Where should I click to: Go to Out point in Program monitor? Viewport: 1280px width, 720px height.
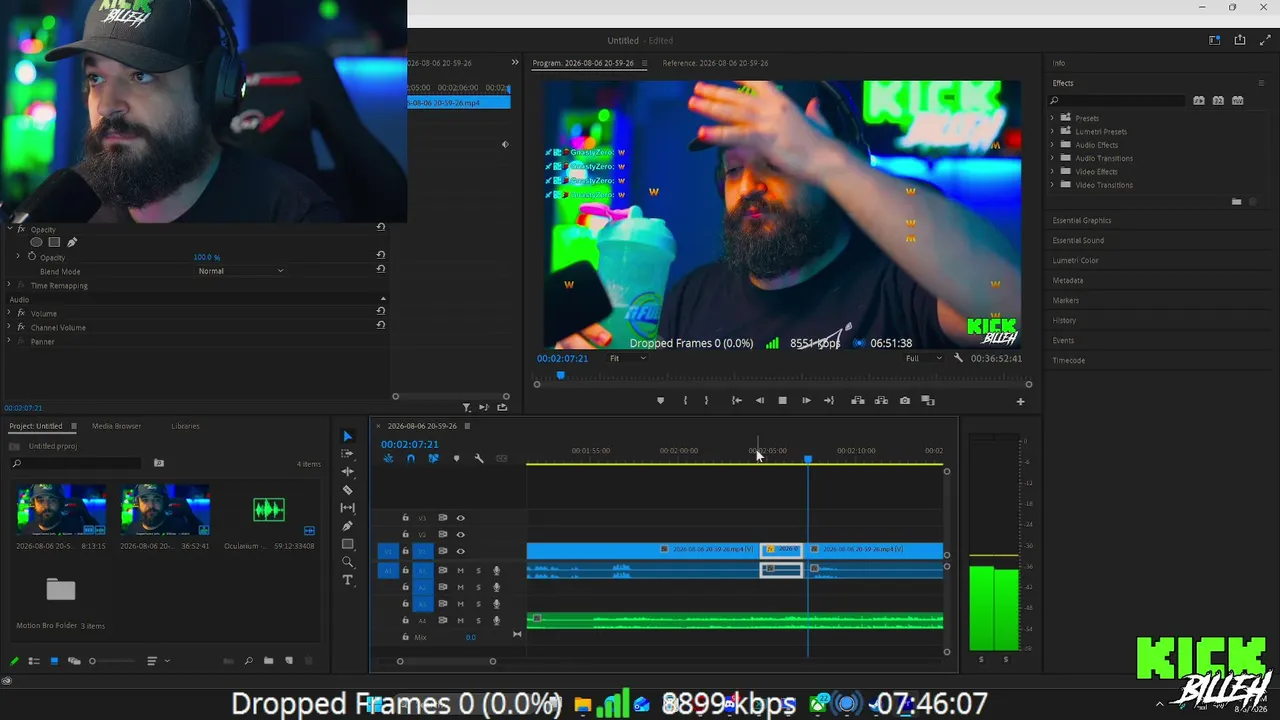[x=829, y=401]
